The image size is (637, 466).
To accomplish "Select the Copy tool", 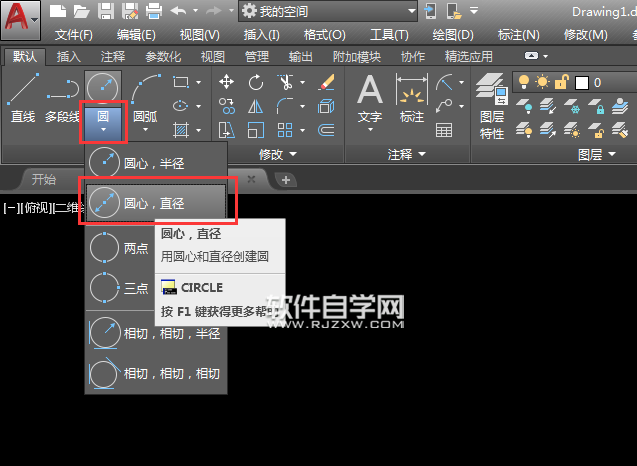I will (x=226, y=106).
